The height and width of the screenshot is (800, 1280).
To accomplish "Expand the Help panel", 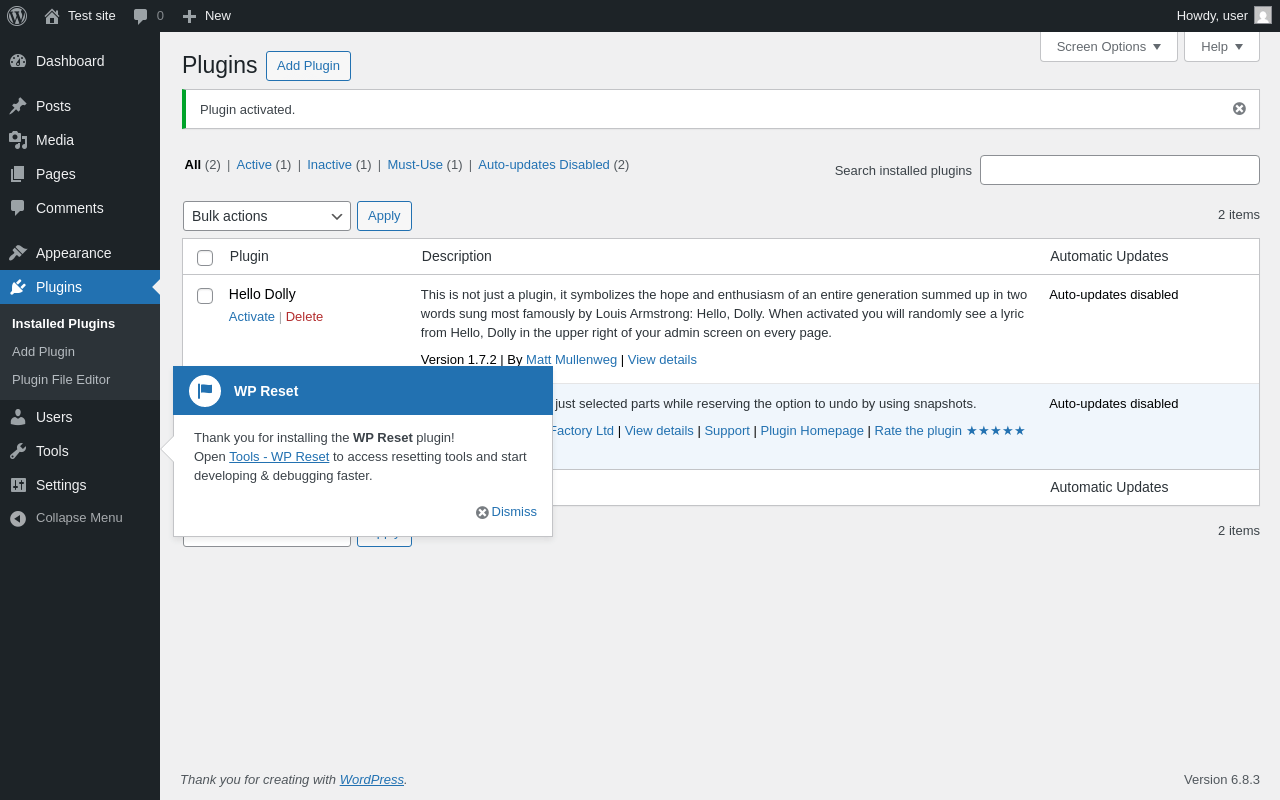I will point(1222,46).
